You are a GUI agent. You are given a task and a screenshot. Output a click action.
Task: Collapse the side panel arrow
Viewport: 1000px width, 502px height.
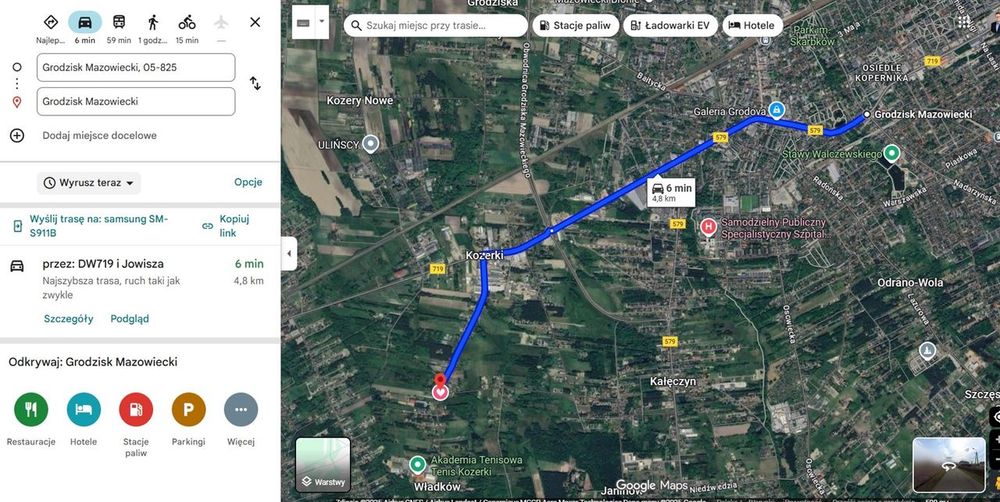click(x=289, y=253)
